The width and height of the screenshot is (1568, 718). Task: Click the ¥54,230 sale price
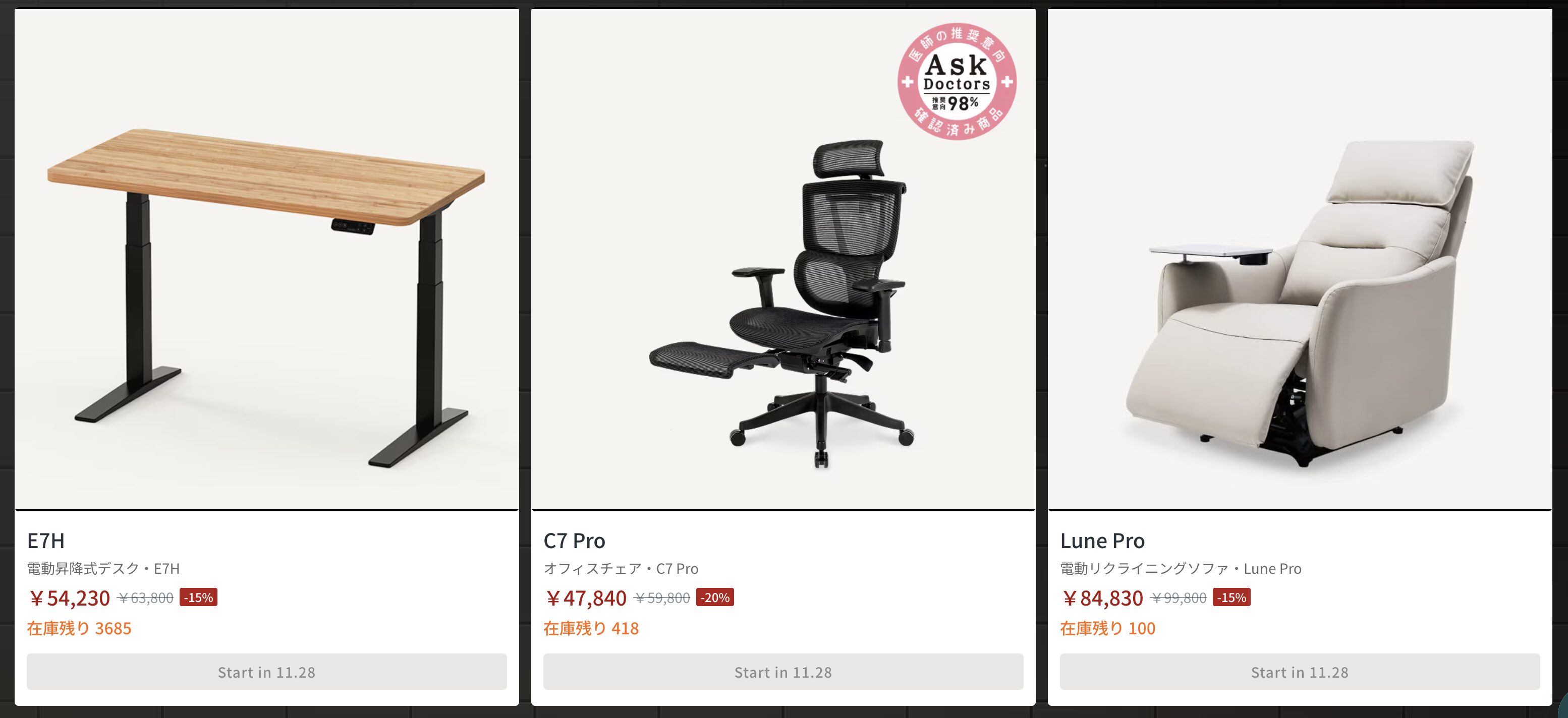click(x=69, y=598)
